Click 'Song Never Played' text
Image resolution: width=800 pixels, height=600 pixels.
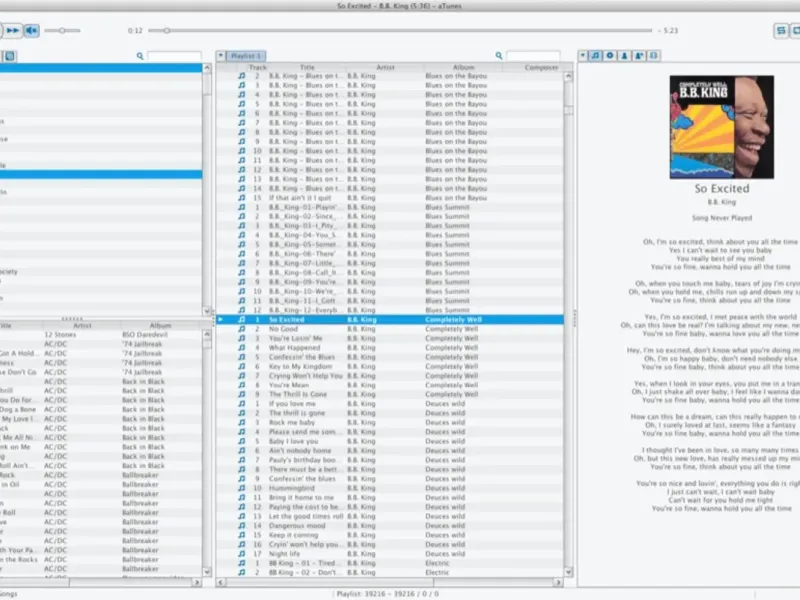(x=722, y=218)
